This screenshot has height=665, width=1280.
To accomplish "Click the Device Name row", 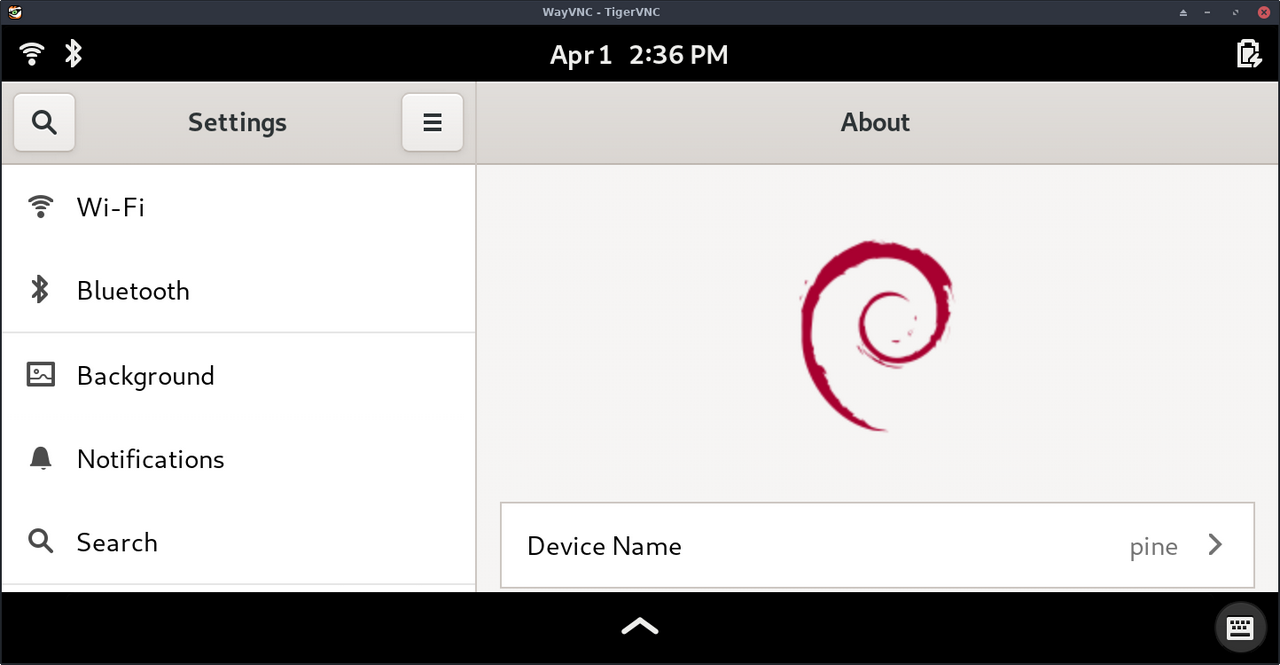I will point(877,545).
